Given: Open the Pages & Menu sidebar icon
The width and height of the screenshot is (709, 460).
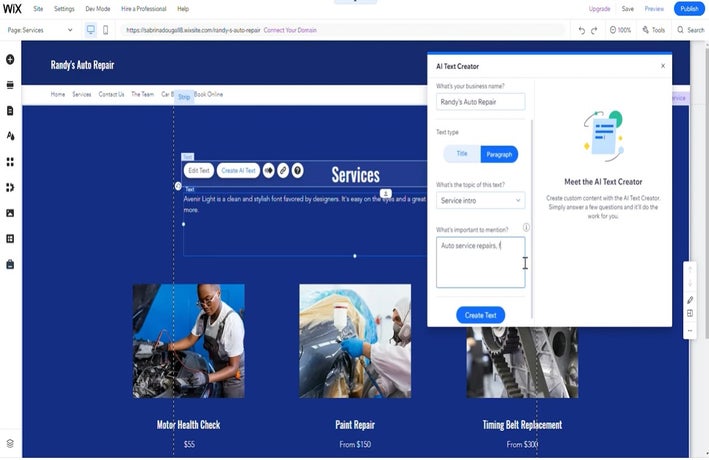Looking at the screenshot, I should pyautogui.click(x=10, y=111).
